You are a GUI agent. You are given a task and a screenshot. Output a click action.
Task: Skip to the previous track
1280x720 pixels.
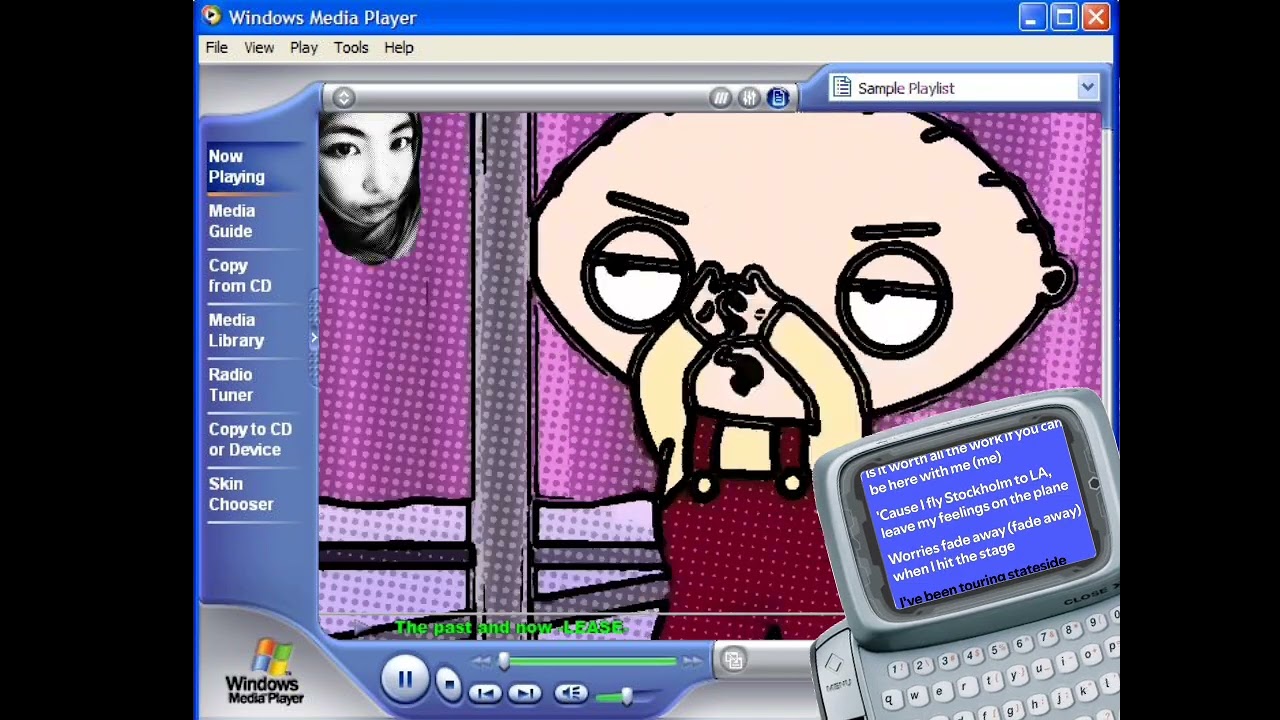click(x=485, y=692)
